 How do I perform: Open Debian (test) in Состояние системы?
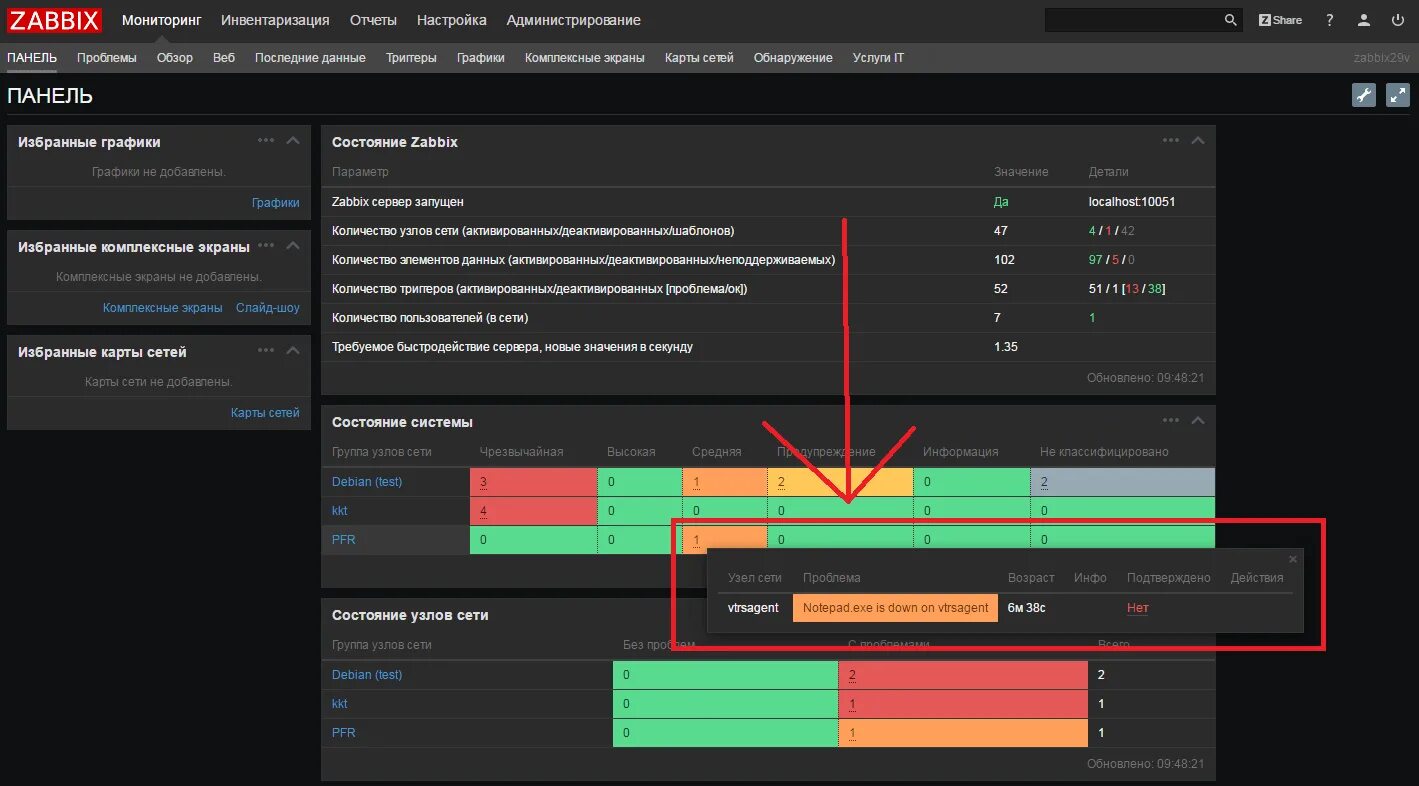coord(367,482)
